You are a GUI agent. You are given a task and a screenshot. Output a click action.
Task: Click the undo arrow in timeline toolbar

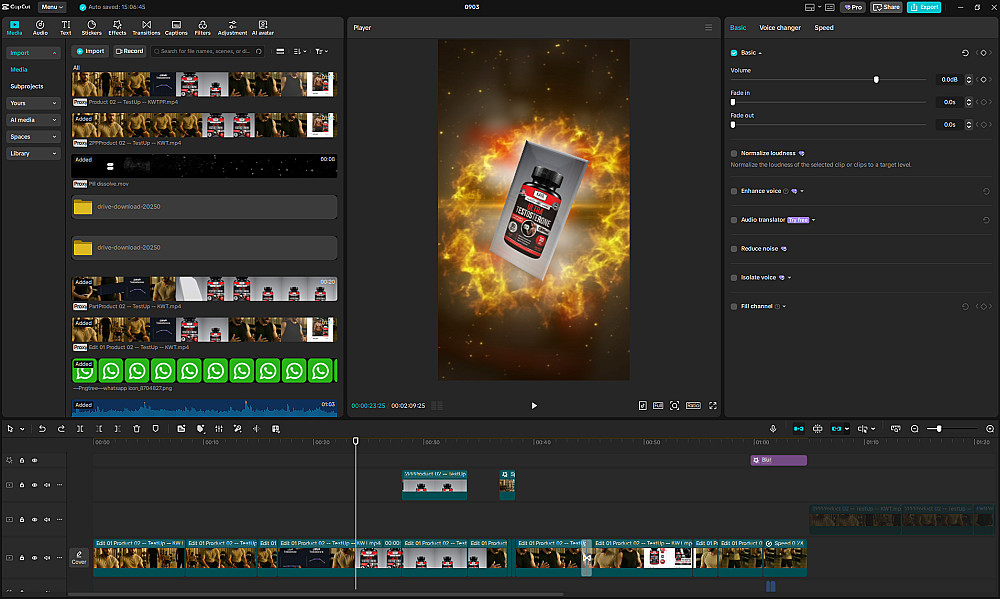[42, 428]
